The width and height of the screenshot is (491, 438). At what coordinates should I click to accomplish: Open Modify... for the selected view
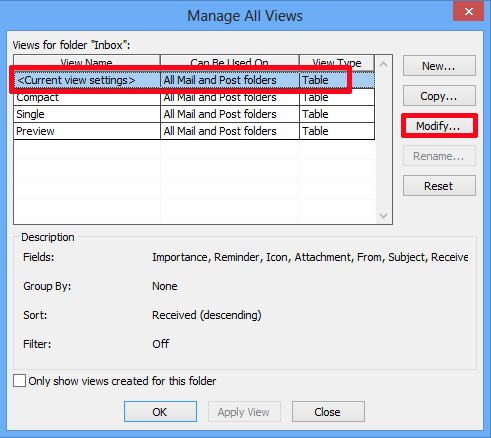tap(439, 126)
